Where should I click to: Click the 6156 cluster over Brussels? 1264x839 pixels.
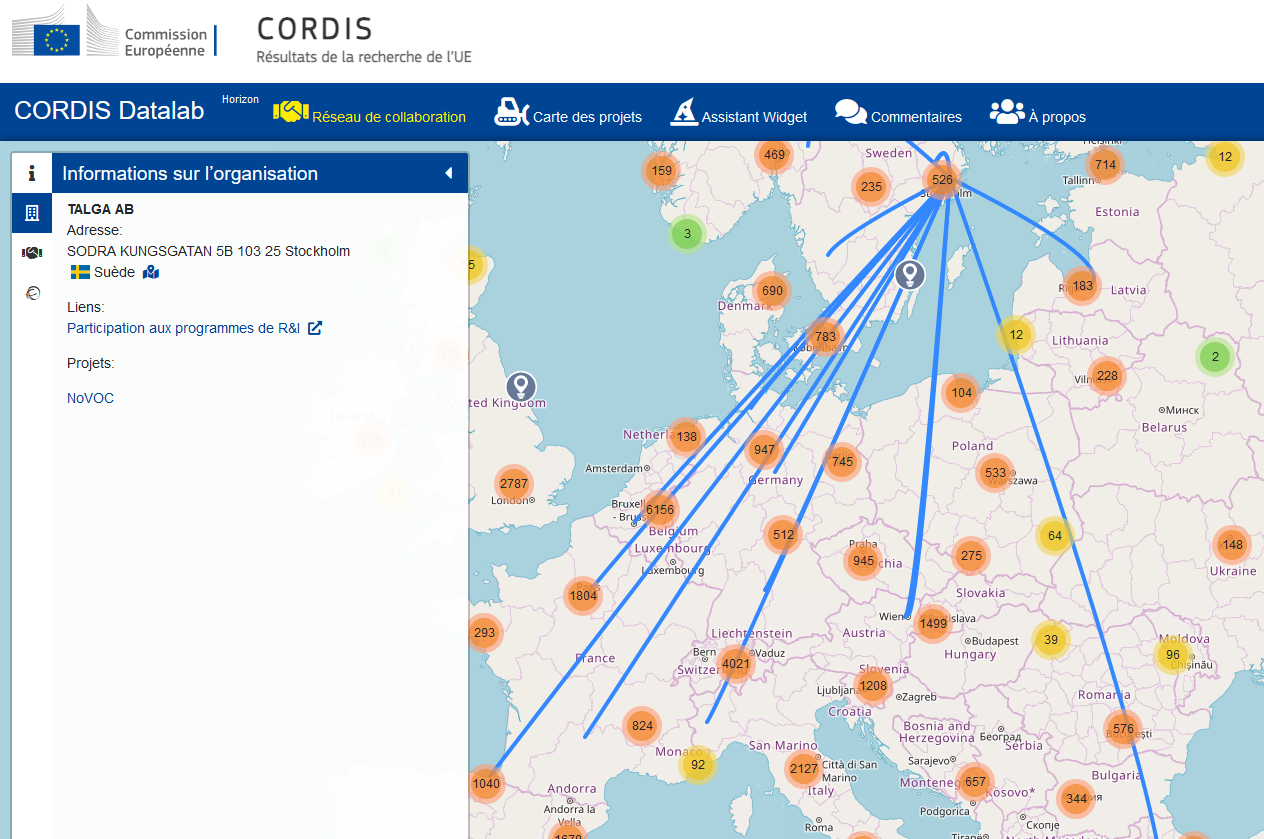tap(660, 509)
